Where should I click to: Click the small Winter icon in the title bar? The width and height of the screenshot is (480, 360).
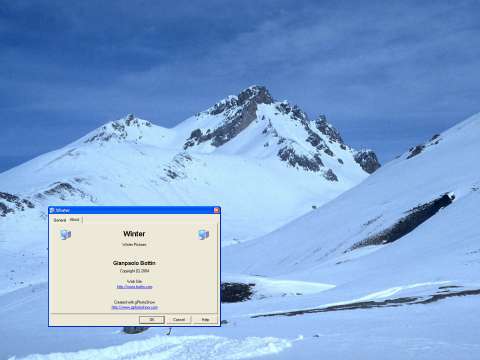52,210
